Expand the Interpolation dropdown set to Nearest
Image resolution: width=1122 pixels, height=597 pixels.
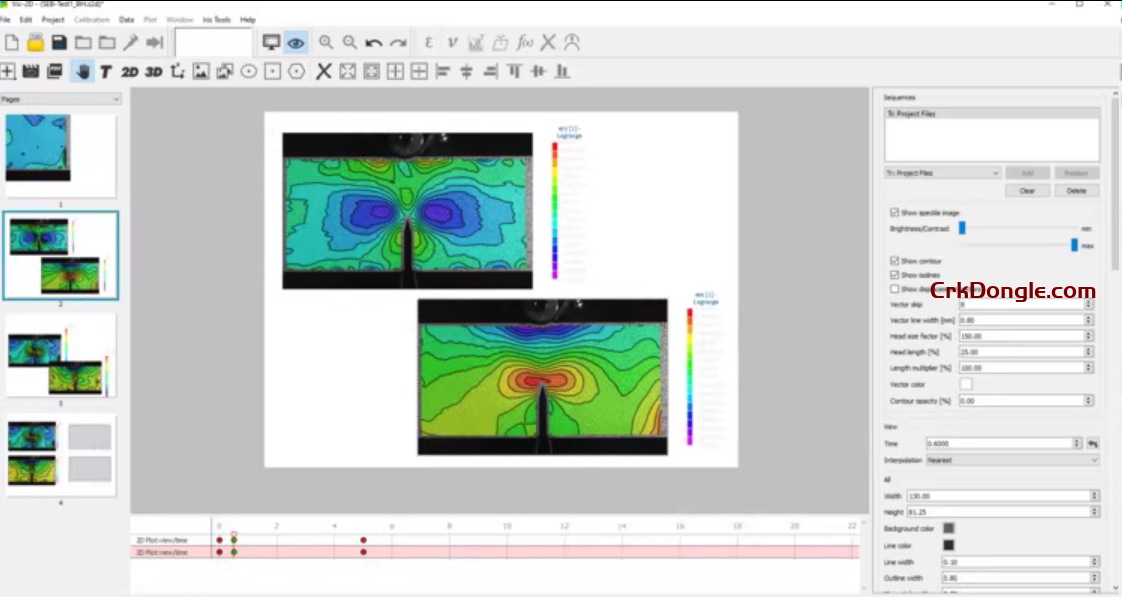click(x=1011, y=460)
